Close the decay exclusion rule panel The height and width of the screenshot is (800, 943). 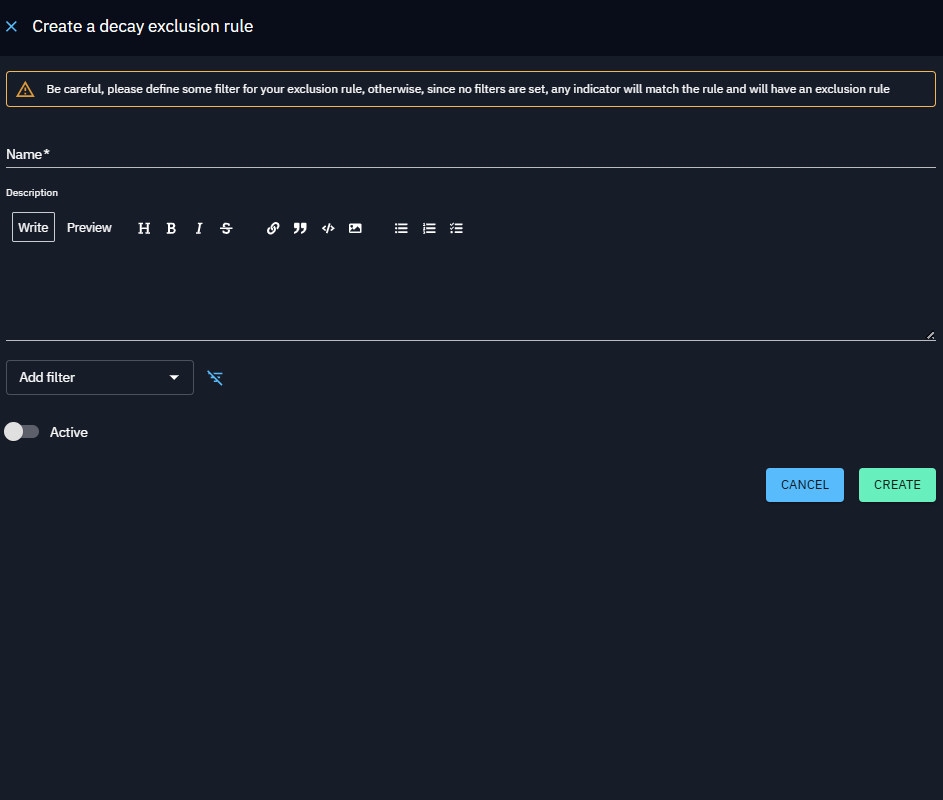click(x=12, y=27)
